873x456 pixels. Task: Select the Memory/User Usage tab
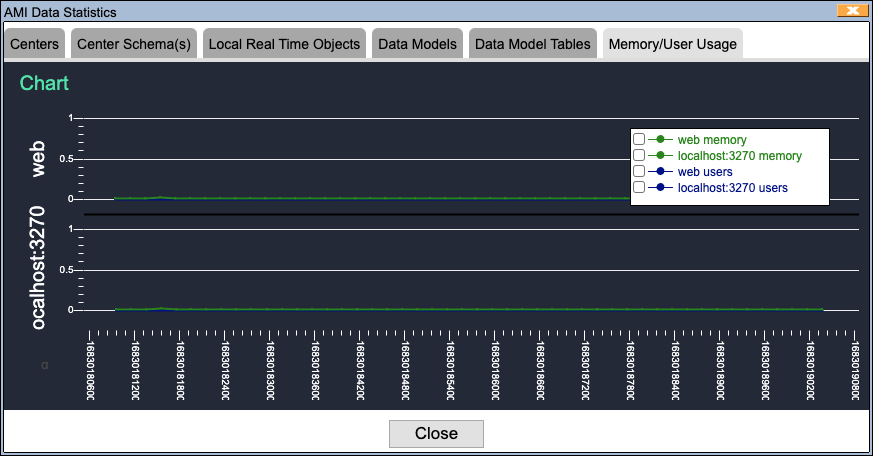(671, 44)
